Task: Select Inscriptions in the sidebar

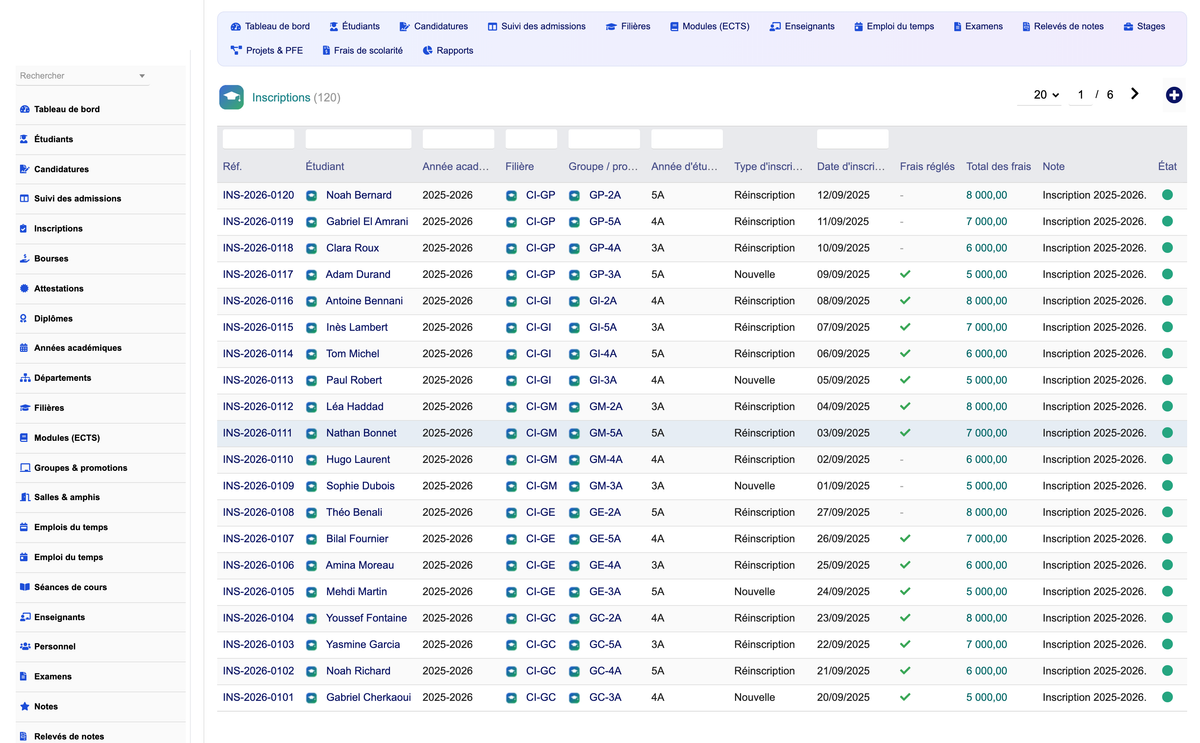Action: point(58,229)
